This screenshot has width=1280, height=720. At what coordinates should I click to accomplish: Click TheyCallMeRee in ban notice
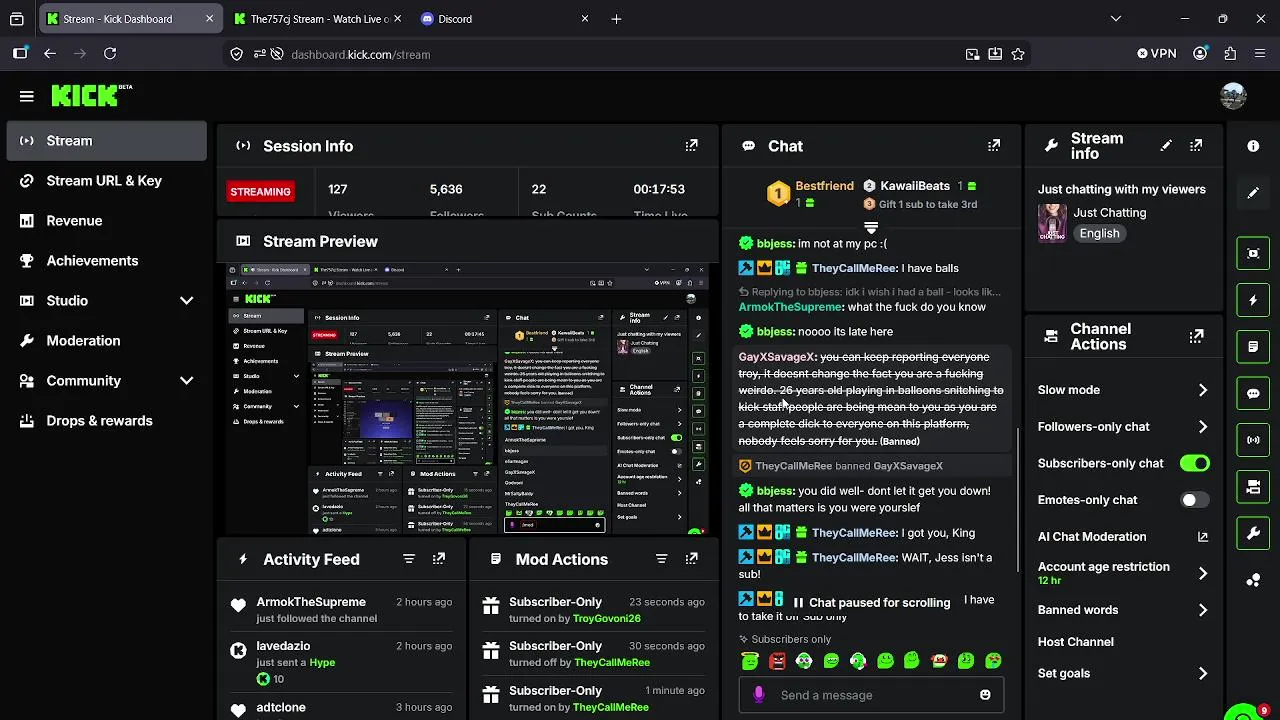click(793, 466)
